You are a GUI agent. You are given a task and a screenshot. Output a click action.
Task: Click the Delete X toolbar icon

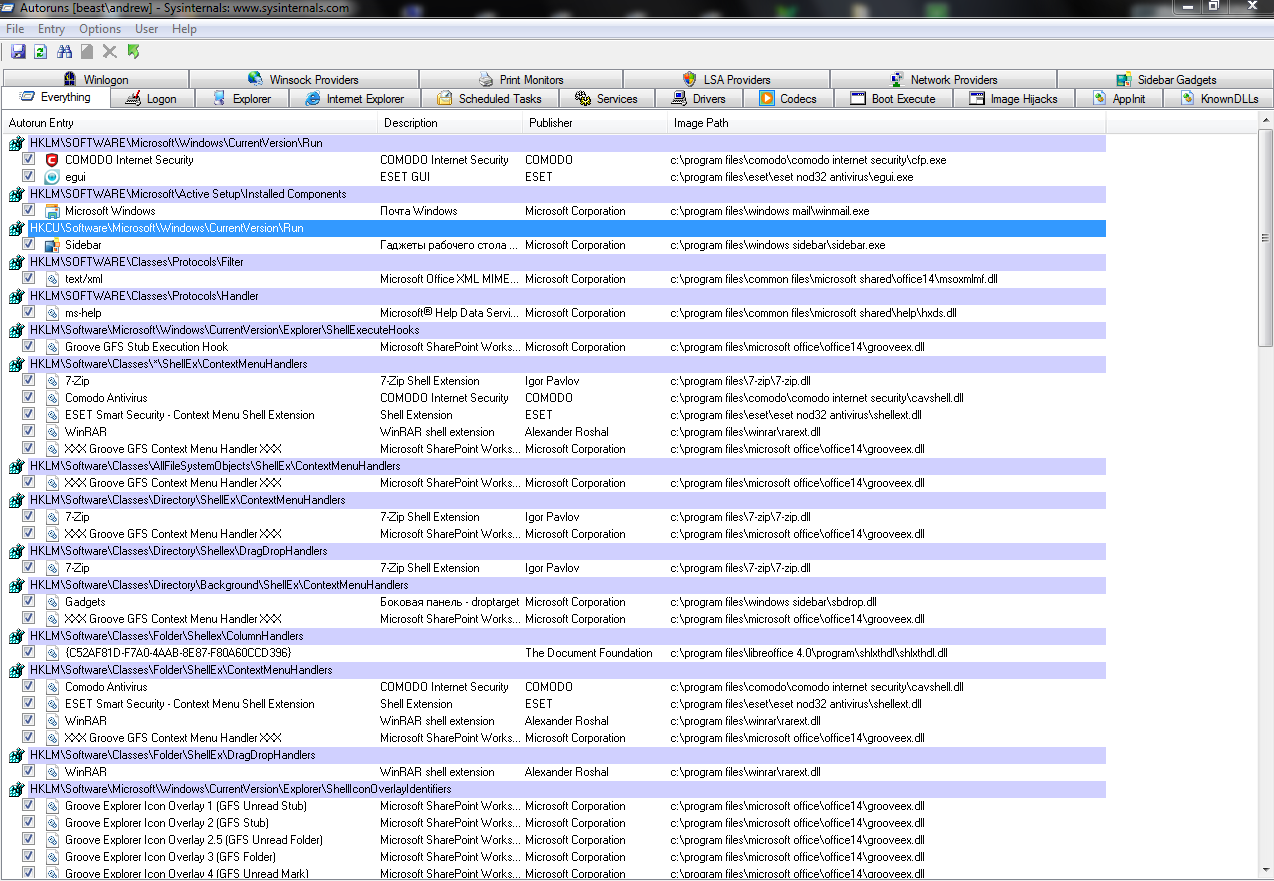(x=110, y=51)
